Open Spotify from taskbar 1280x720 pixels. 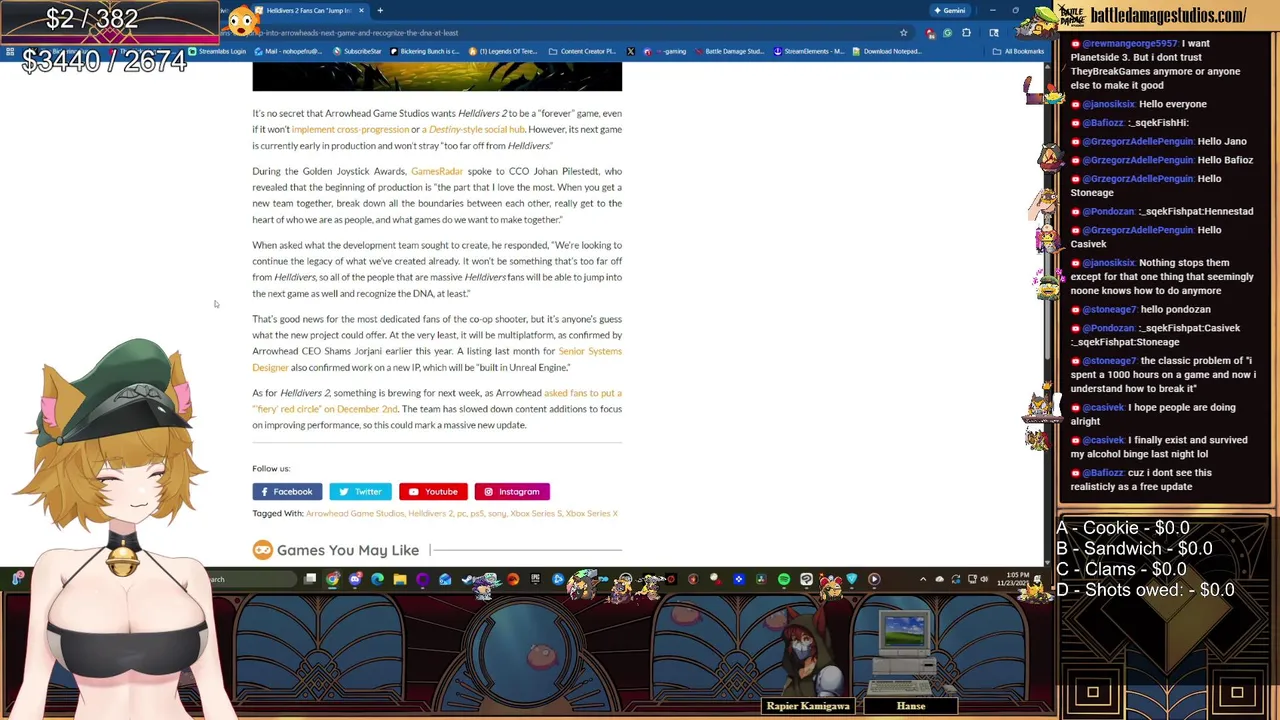(x=783, y=579)
